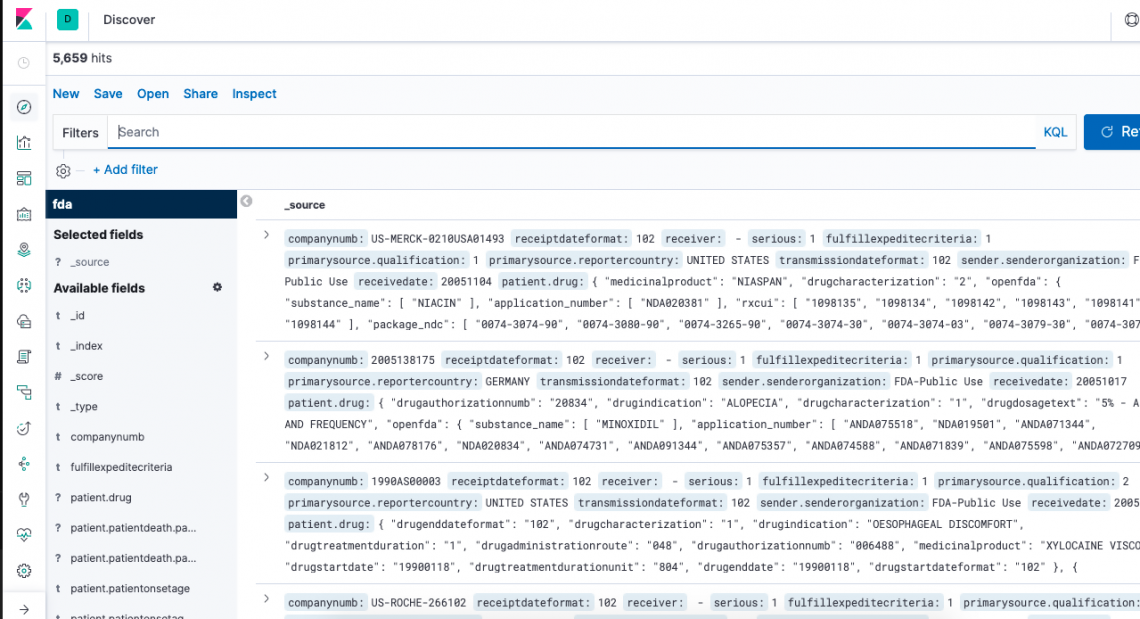Collapse the field sidebar arrow button
Viewport: 1140px width, 619px height.
click(246, 201)
